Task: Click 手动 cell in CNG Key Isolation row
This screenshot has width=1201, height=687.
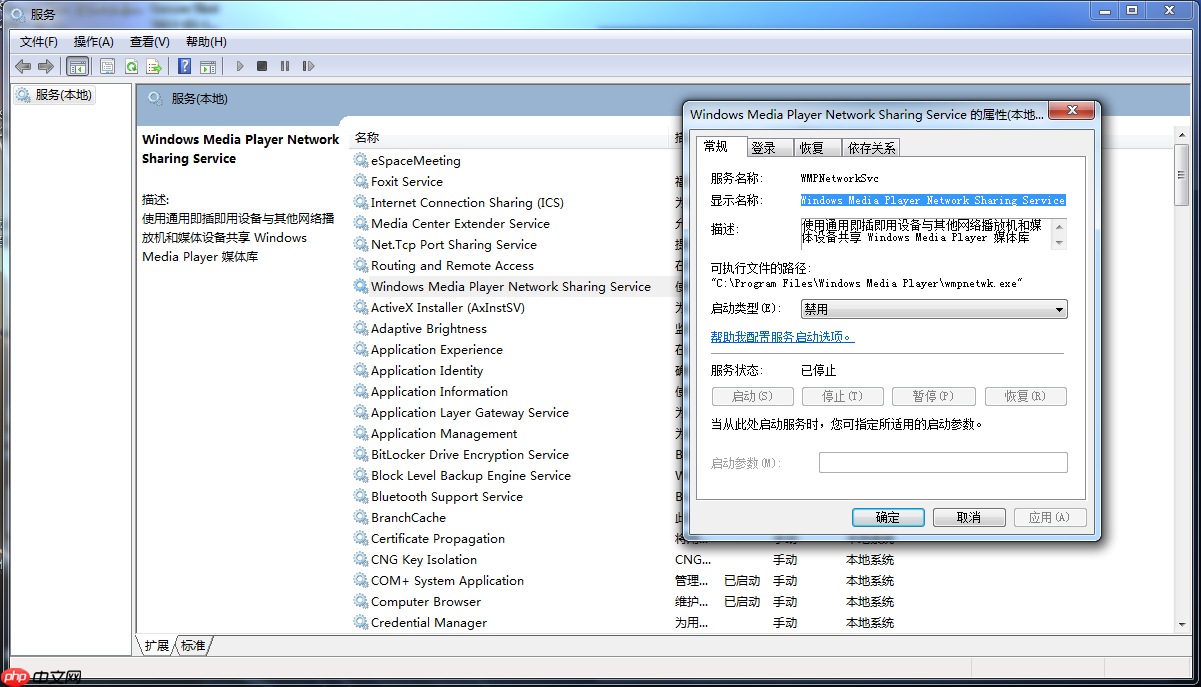Action: pyautogui.click(x=785, y=559)
